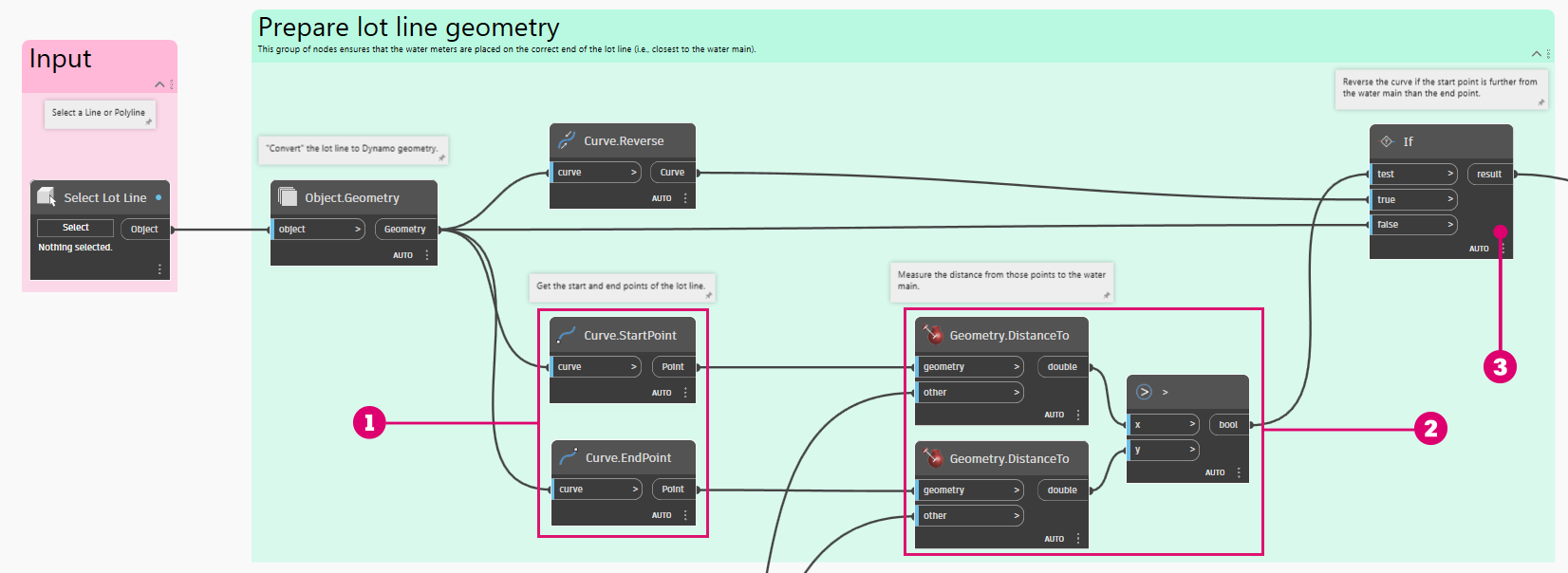The width and height of the screenshot is (1568, 573).
Task: Open the three-dot menu on the Object.Geometry node
Action: (x=427, y=255)
